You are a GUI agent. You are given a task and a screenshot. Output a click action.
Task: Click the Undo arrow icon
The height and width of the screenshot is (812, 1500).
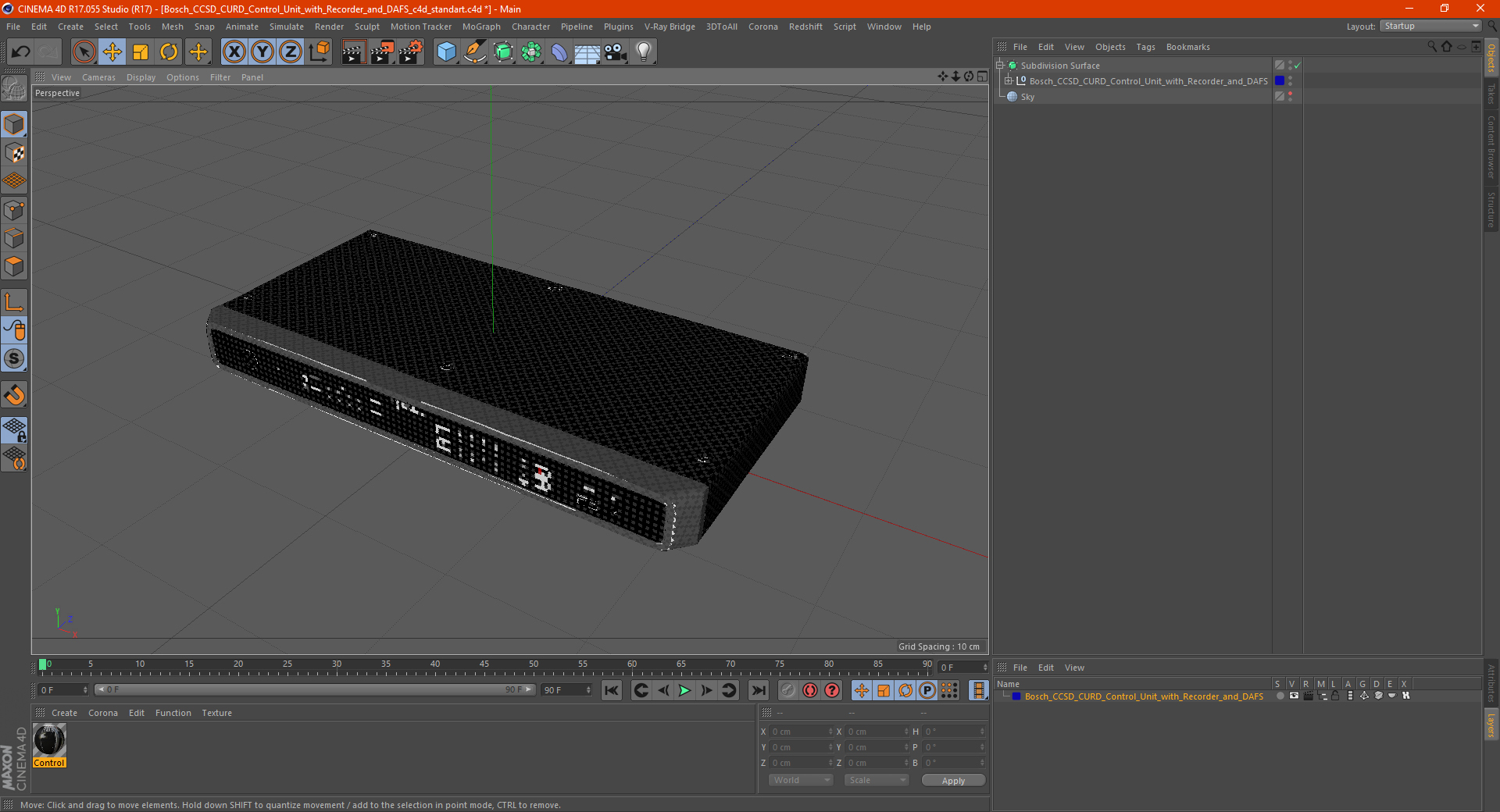pyautogui.click(x=21, y=52)
